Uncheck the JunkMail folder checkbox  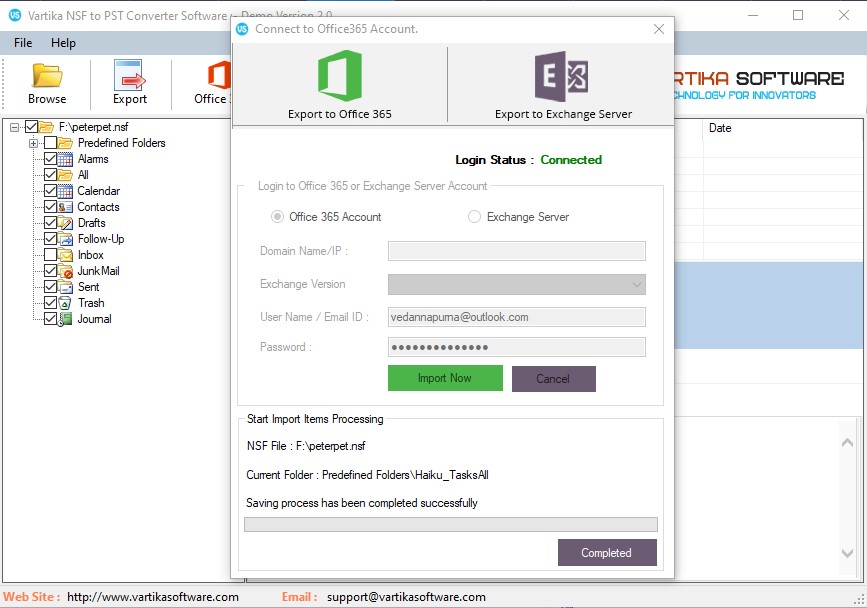(x=50, y=271)
